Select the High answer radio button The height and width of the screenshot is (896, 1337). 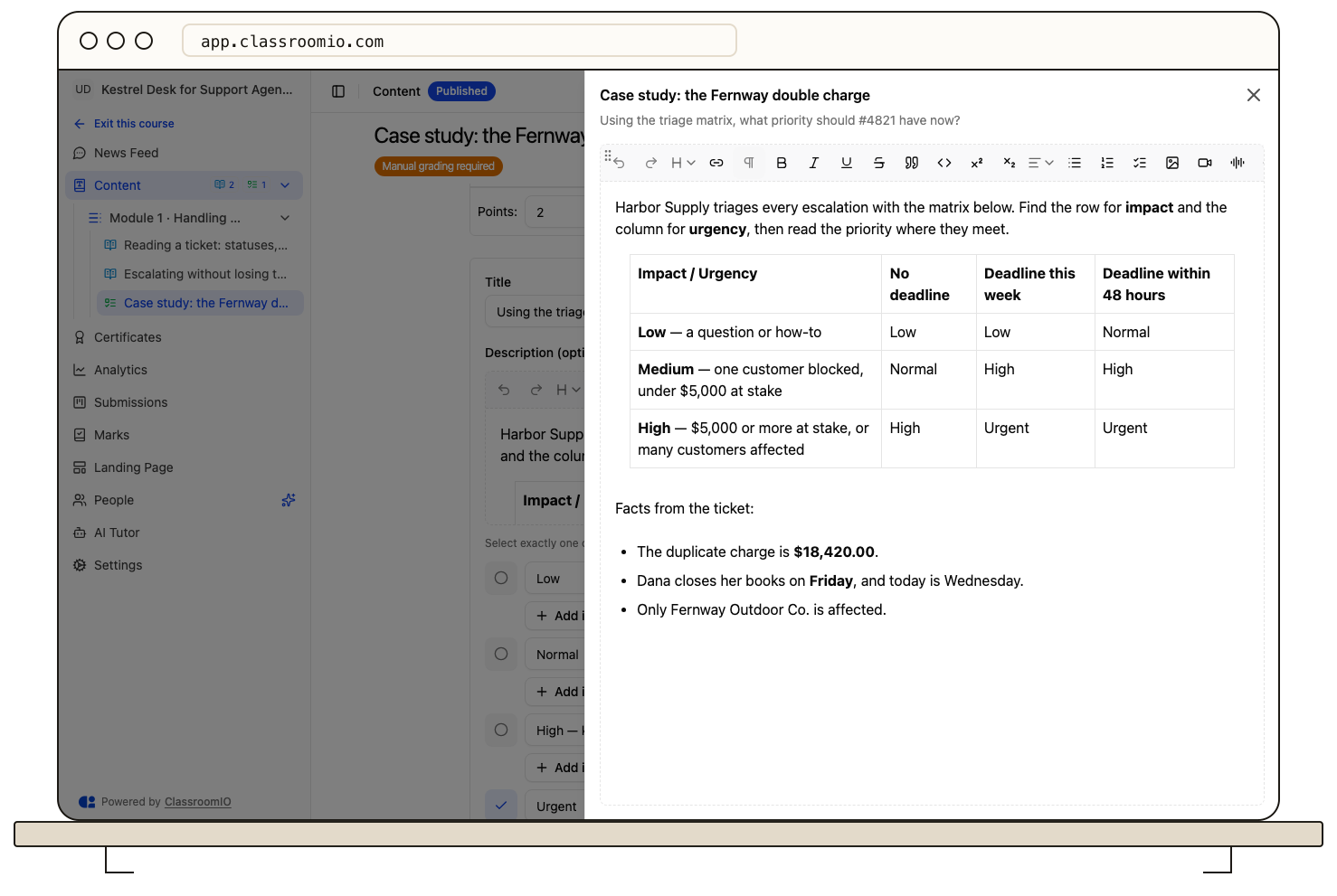coord(501,730)
